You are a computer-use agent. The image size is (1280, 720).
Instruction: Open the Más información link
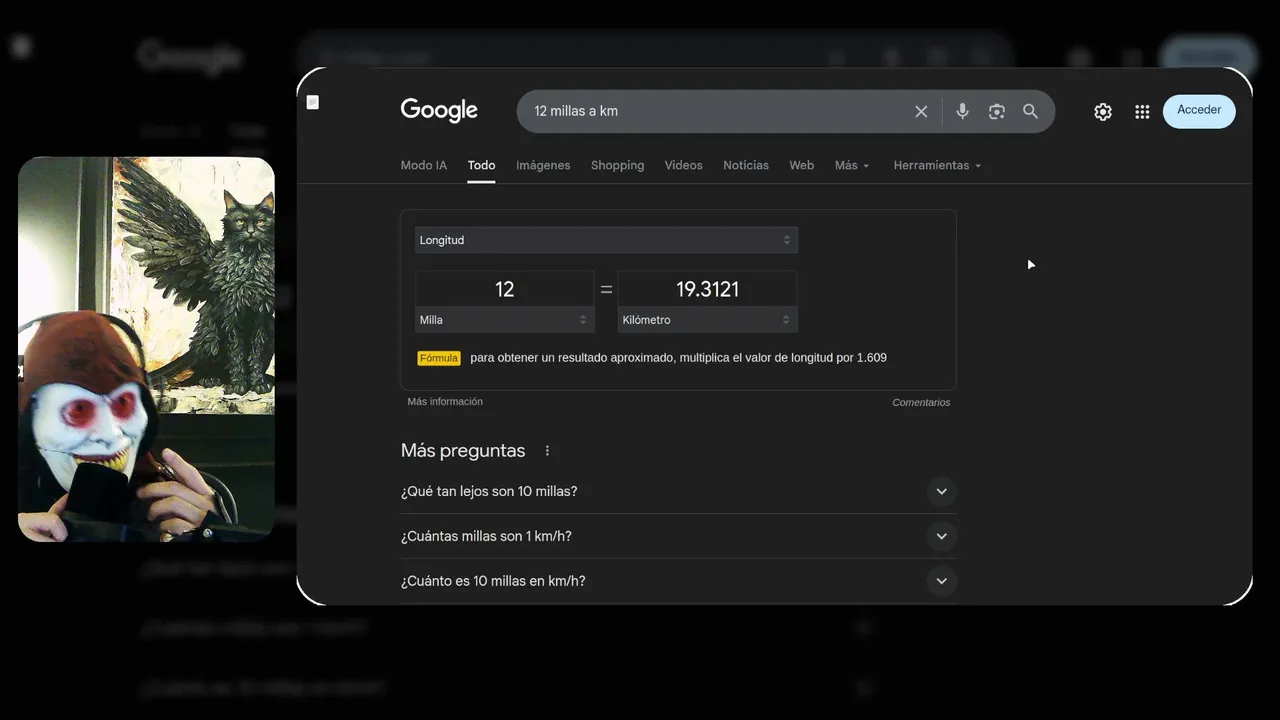point(445,402)
